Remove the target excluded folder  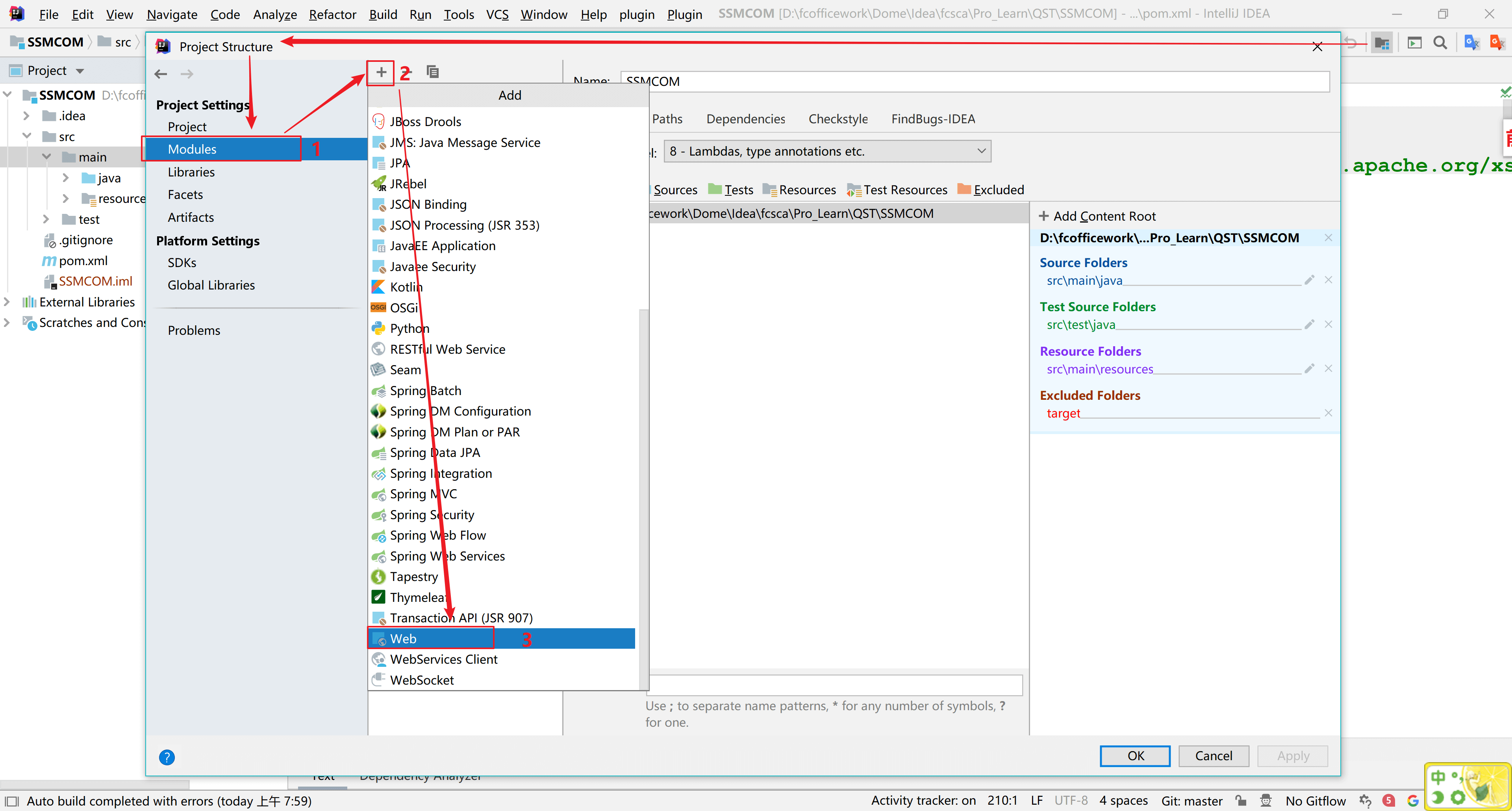point(1328,413)
